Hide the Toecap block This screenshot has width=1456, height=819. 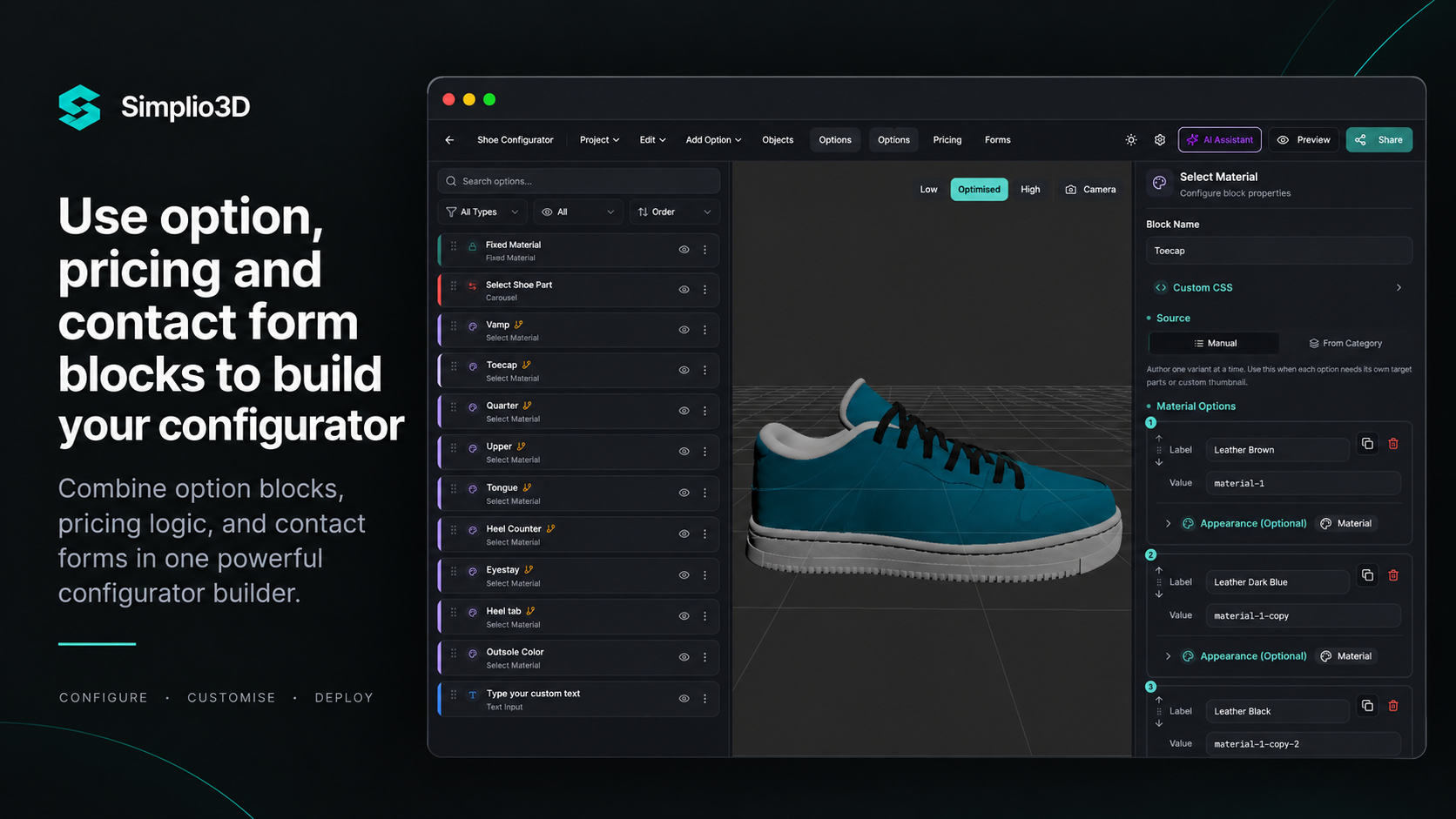click(x=684, y=370)
